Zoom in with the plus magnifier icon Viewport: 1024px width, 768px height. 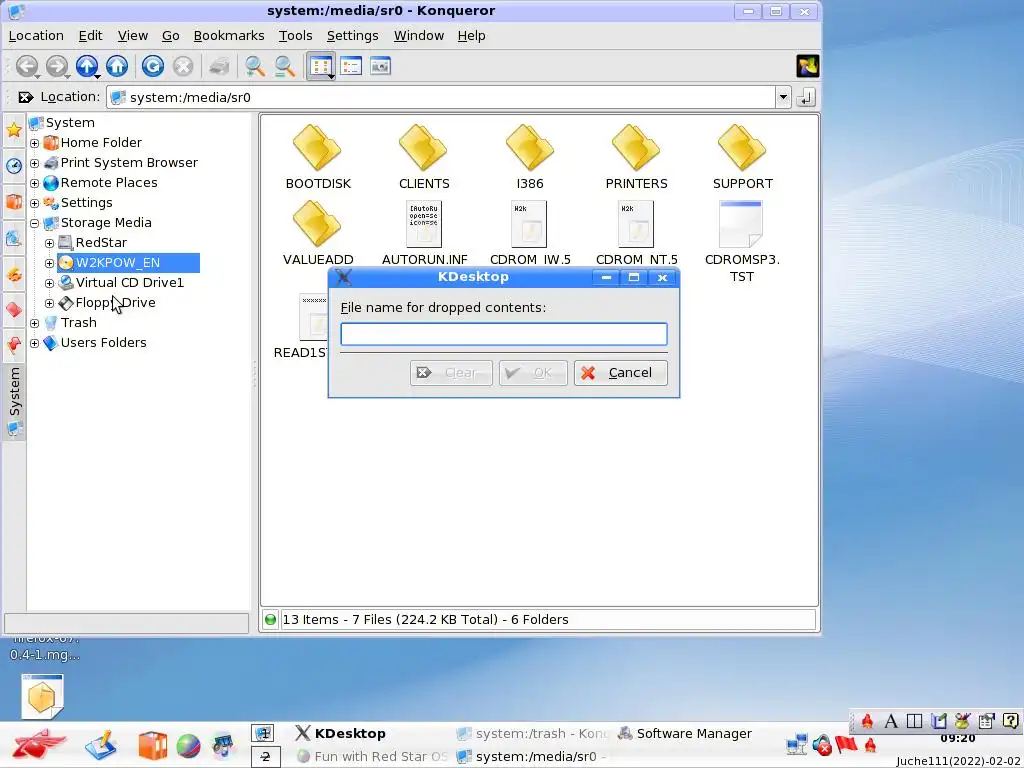254,66
